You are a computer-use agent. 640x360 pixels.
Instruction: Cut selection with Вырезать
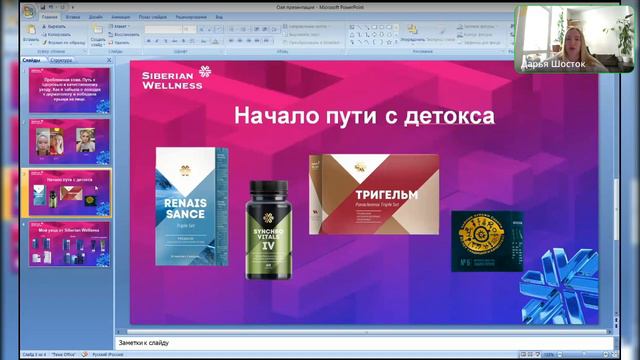[x=54, y=27]
